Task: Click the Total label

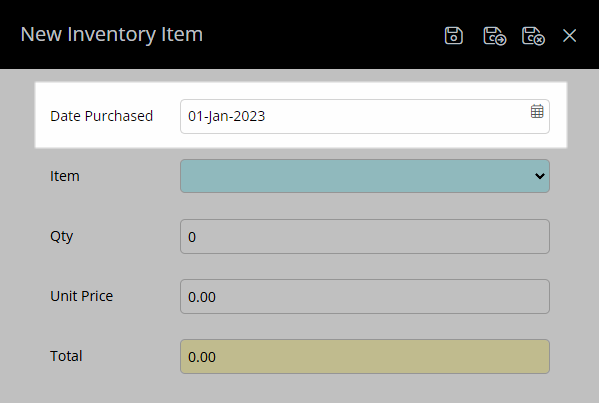Action: click(66, 356)
